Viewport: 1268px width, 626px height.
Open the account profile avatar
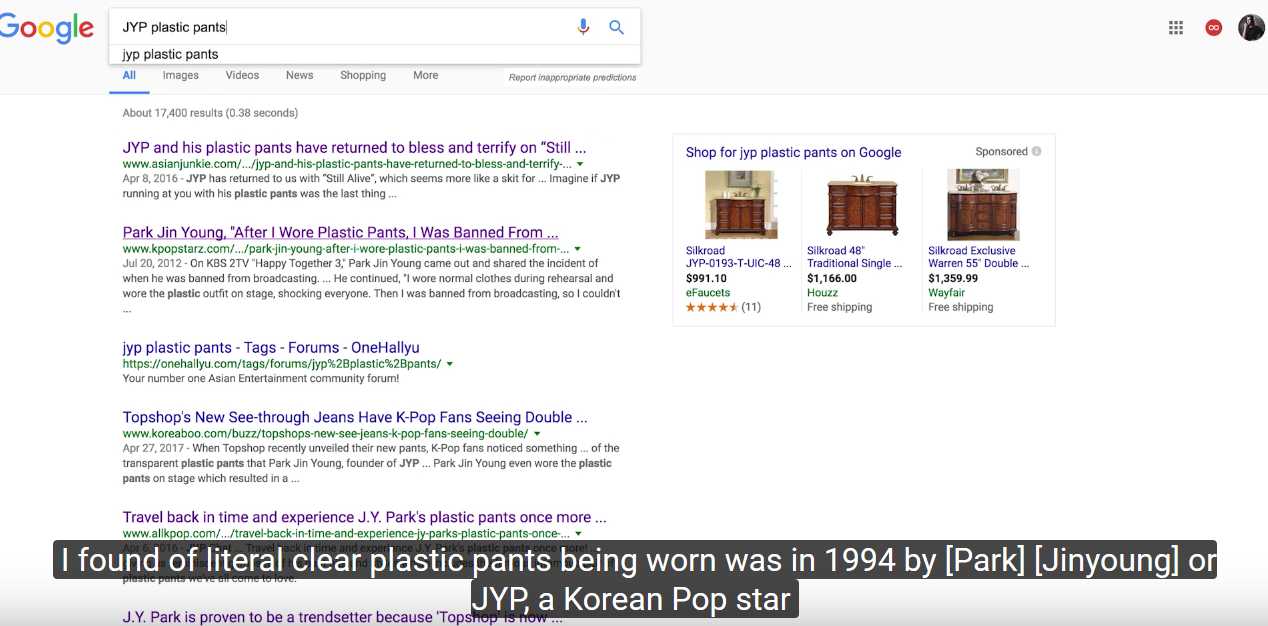pos(1251,28)
